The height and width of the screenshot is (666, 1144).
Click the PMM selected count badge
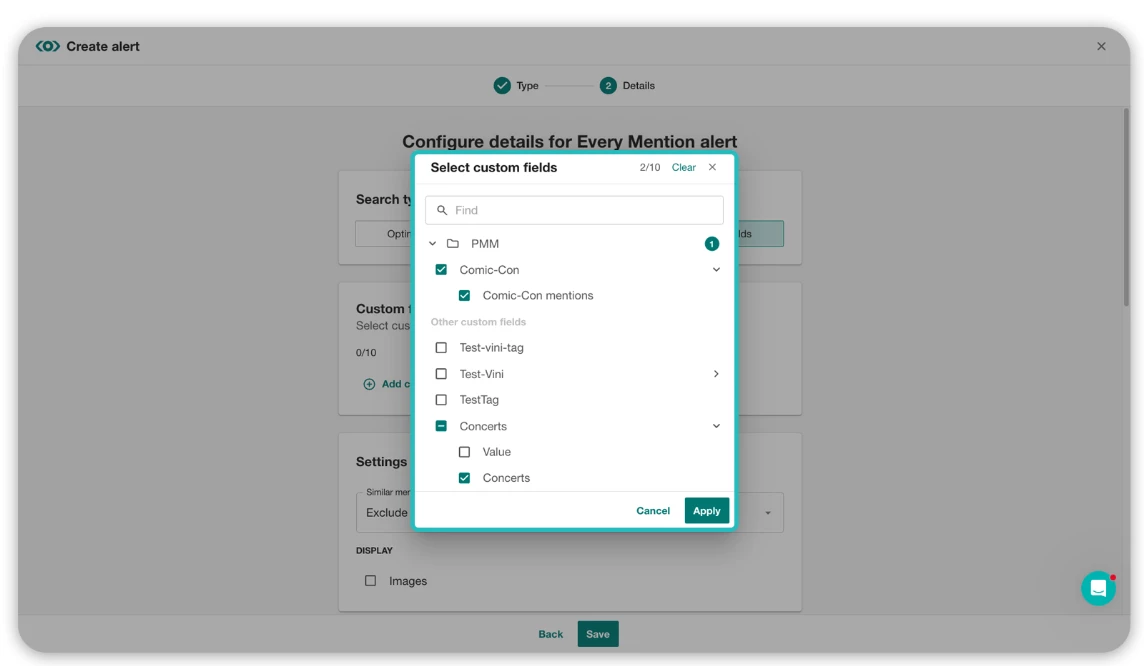pos(711,244)
